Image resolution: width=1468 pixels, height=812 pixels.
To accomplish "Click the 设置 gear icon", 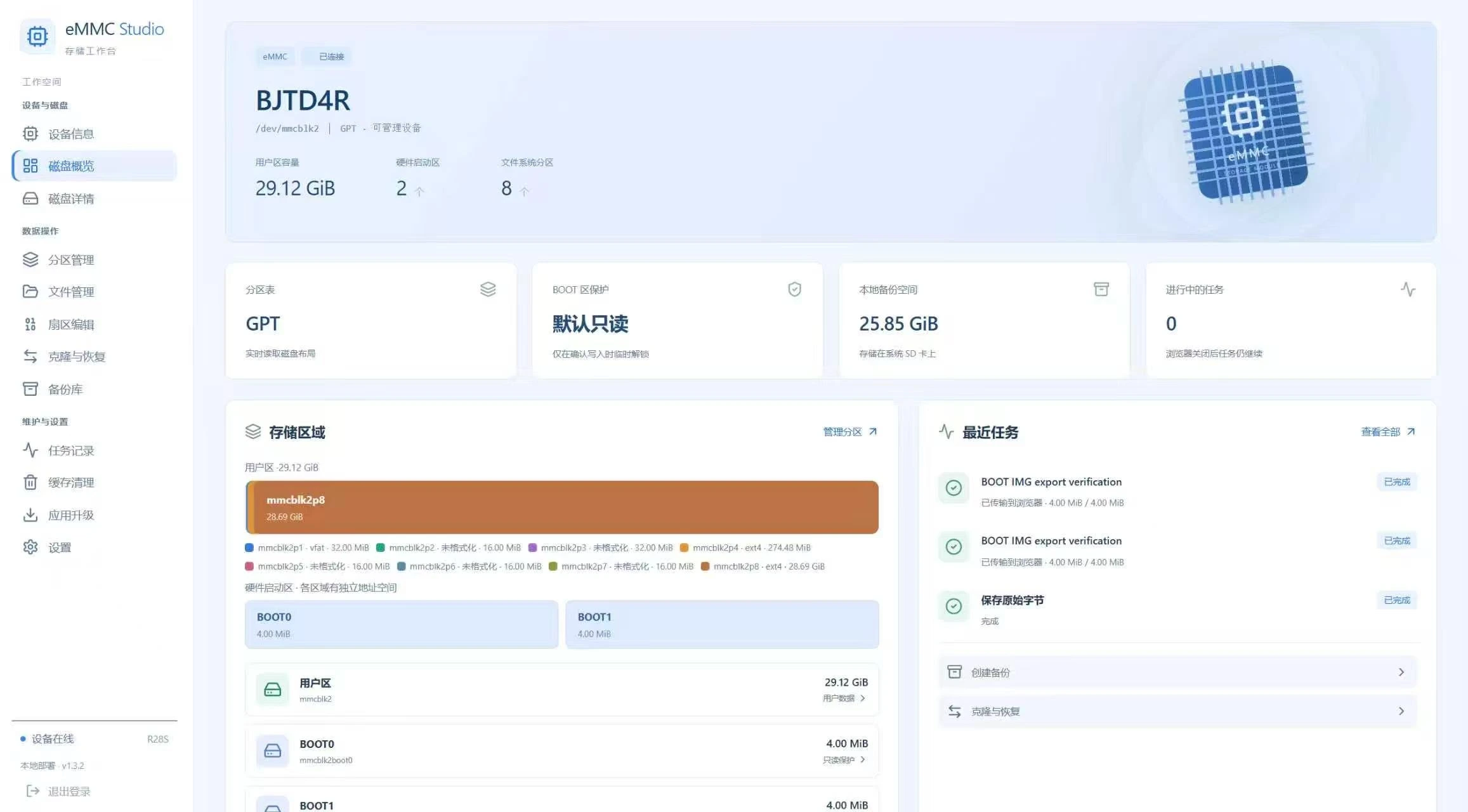I will (x=30, y=547).
